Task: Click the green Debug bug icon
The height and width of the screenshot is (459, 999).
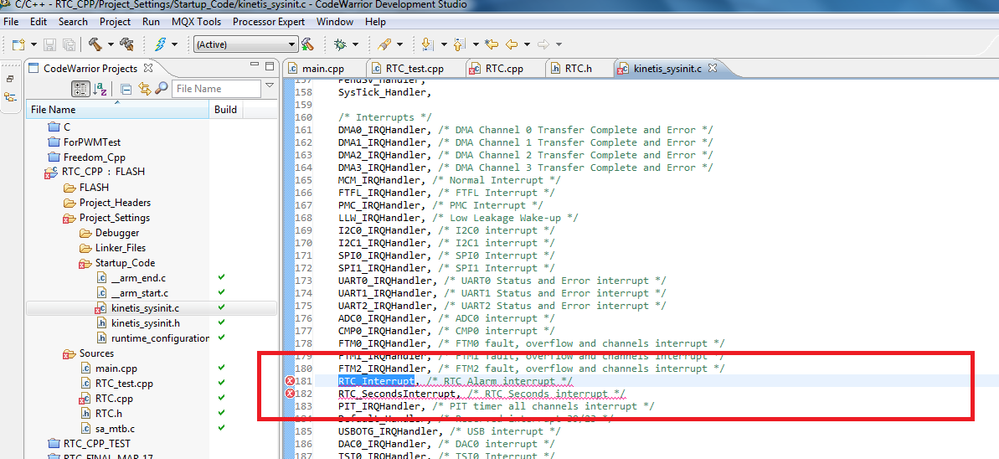Action: click(x=341, y=45)
